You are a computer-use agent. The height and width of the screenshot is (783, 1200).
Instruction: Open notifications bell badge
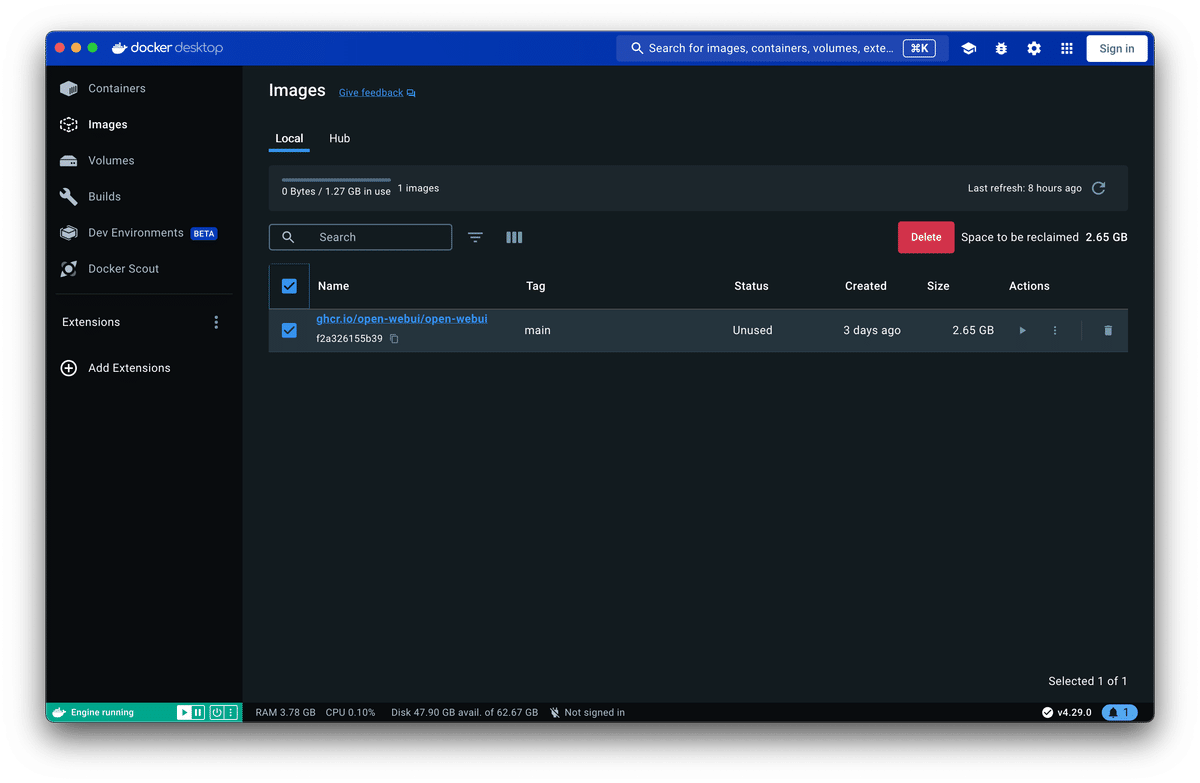pos(1120,713)
